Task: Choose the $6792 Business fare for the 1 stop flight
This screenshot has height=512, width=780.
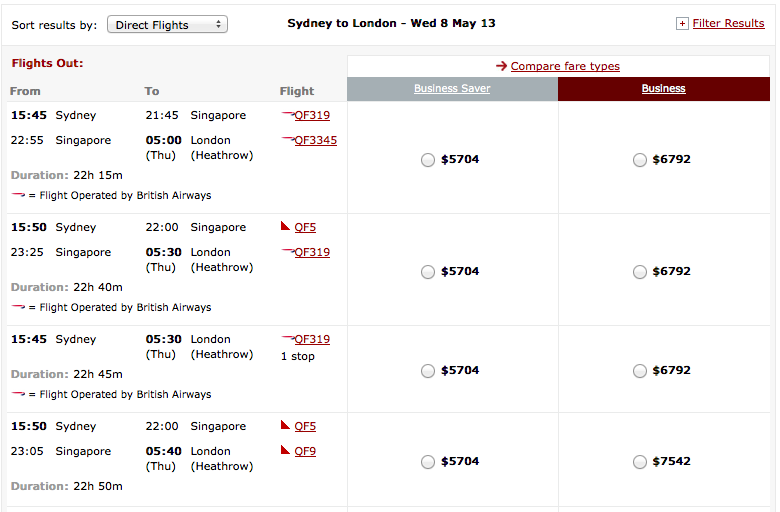Action: click(x=640, y=370)
